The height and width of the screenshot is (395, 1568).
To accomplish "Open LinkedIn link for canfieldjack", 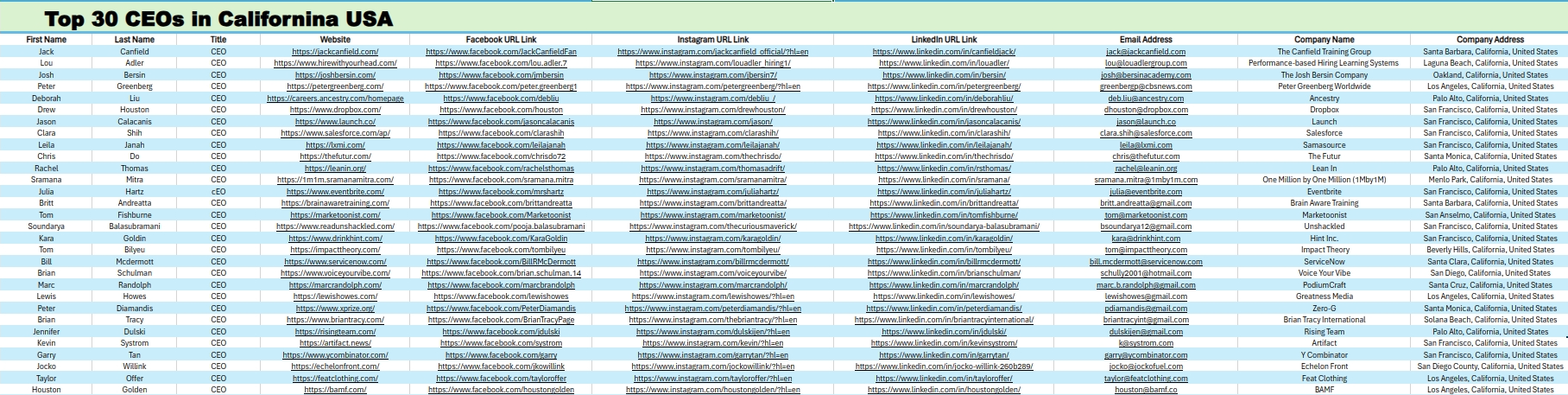I will point(944,52).
